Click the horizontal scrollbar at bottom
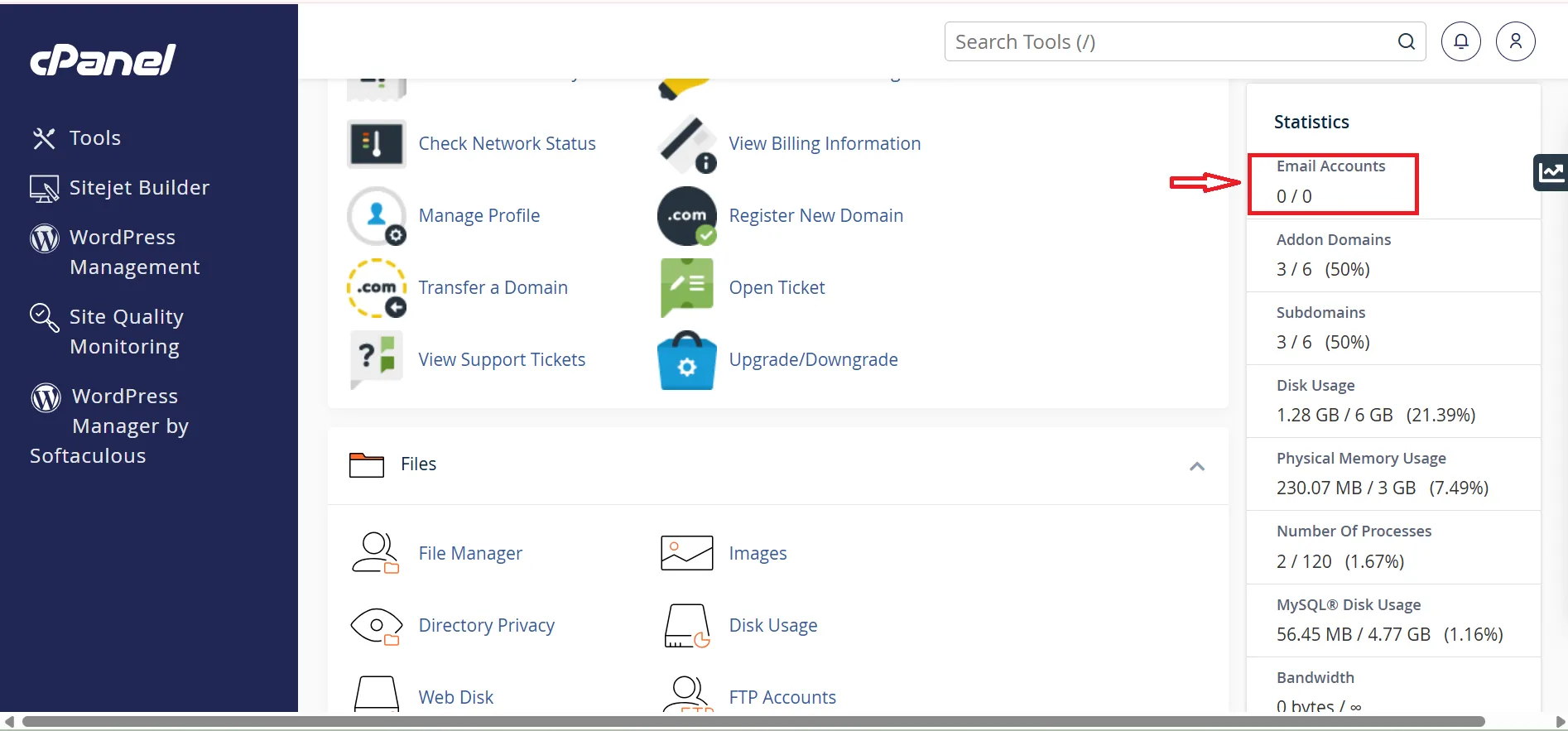Image resolution: width=1568 pixels, height=731 pixels. 753,722
